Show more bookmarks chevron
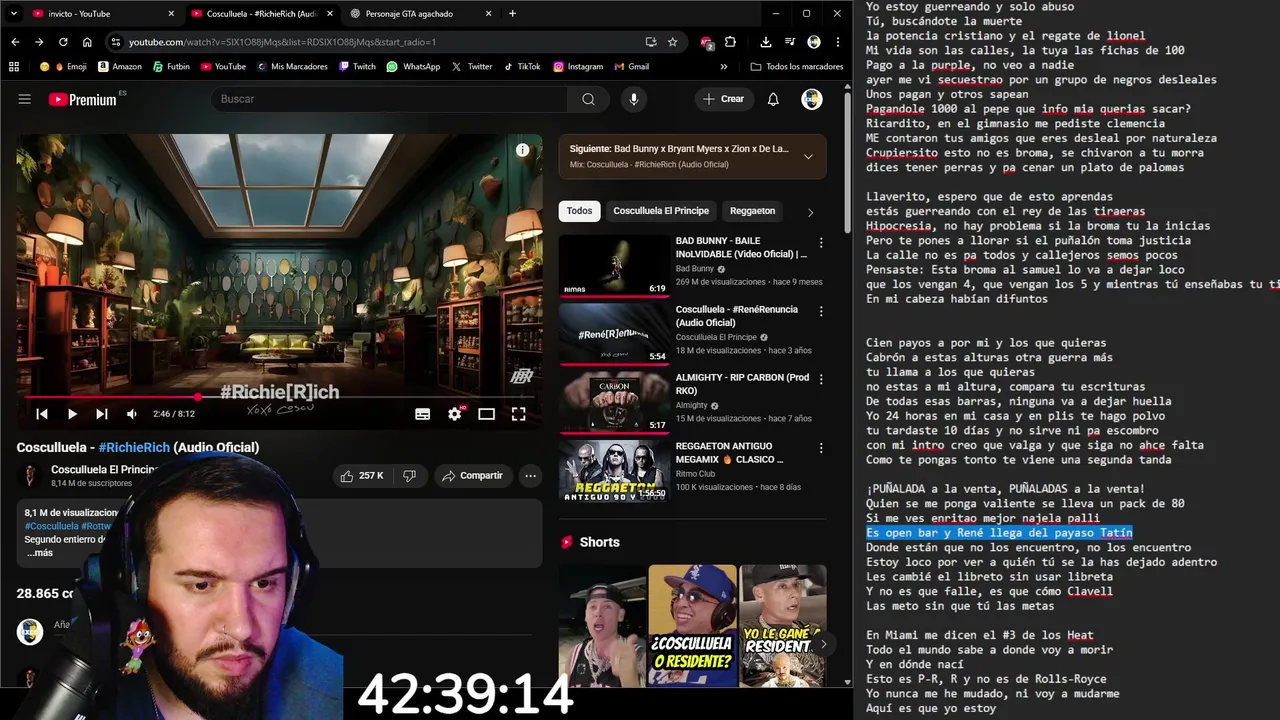 [x=724, y=67]
